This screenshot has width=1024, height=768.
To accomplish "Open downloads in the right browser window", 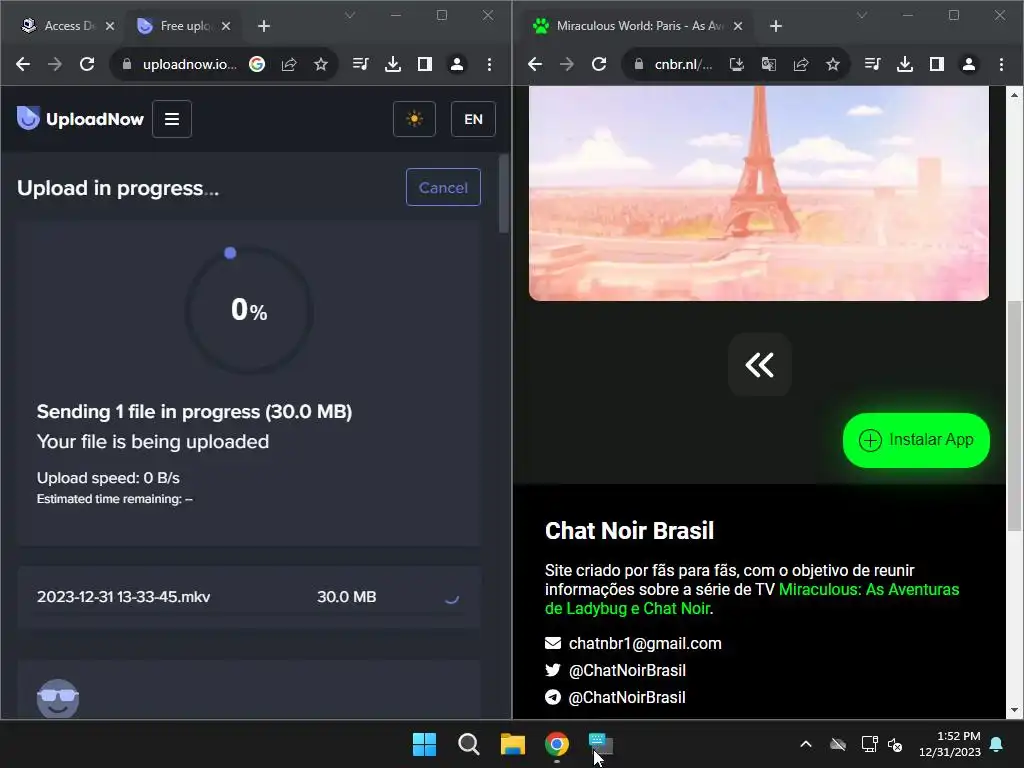I will pos(904,64).
